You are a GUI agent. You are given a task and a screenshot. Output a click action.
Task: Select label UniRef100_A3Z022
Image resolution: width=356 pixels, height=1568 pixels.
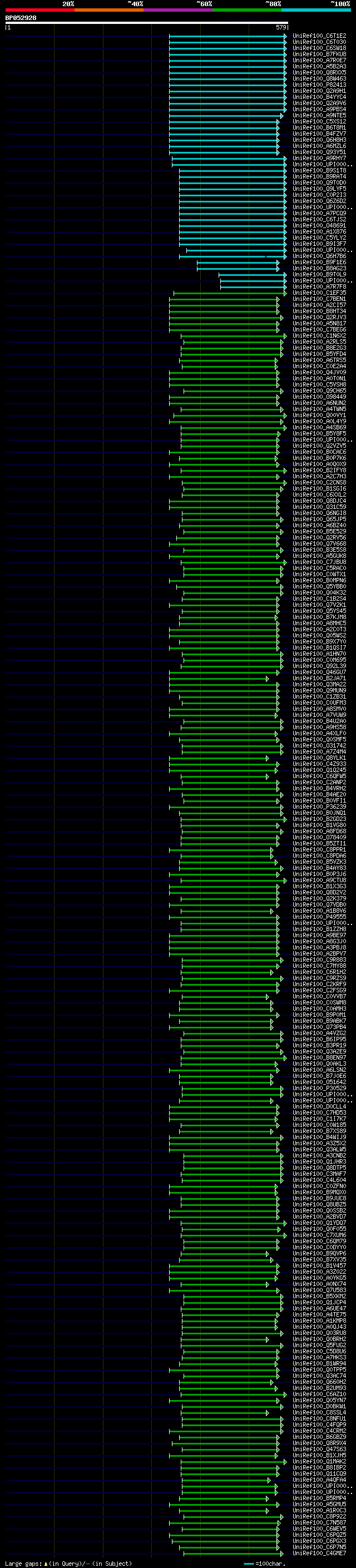click(319, 1272)
